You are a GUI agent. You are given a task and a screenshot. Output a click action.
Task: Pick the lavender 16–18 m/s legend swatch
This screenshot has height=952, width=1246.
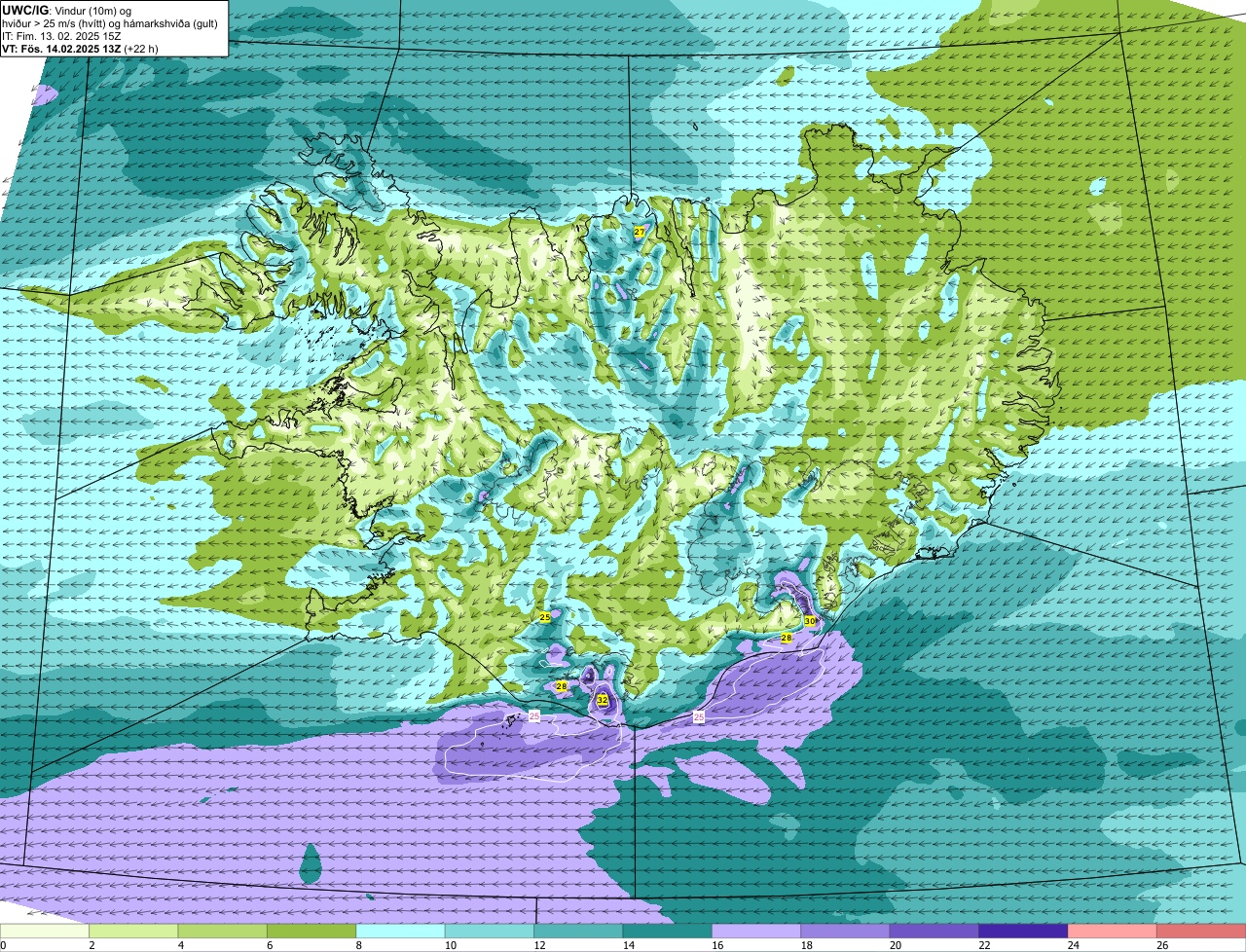pos(756,932)
